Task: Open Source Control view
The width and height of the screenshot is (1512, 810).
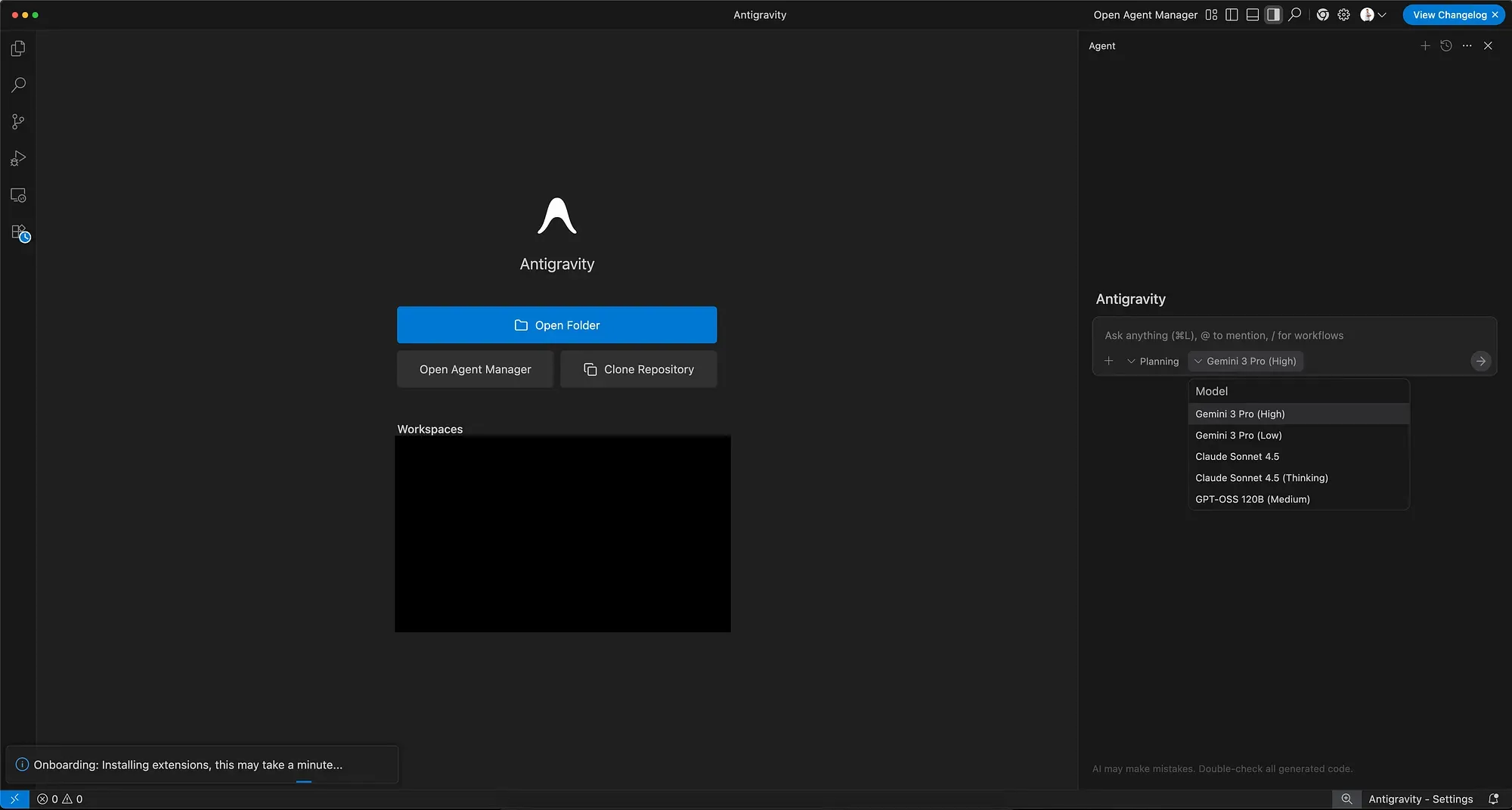Action: 18,122
